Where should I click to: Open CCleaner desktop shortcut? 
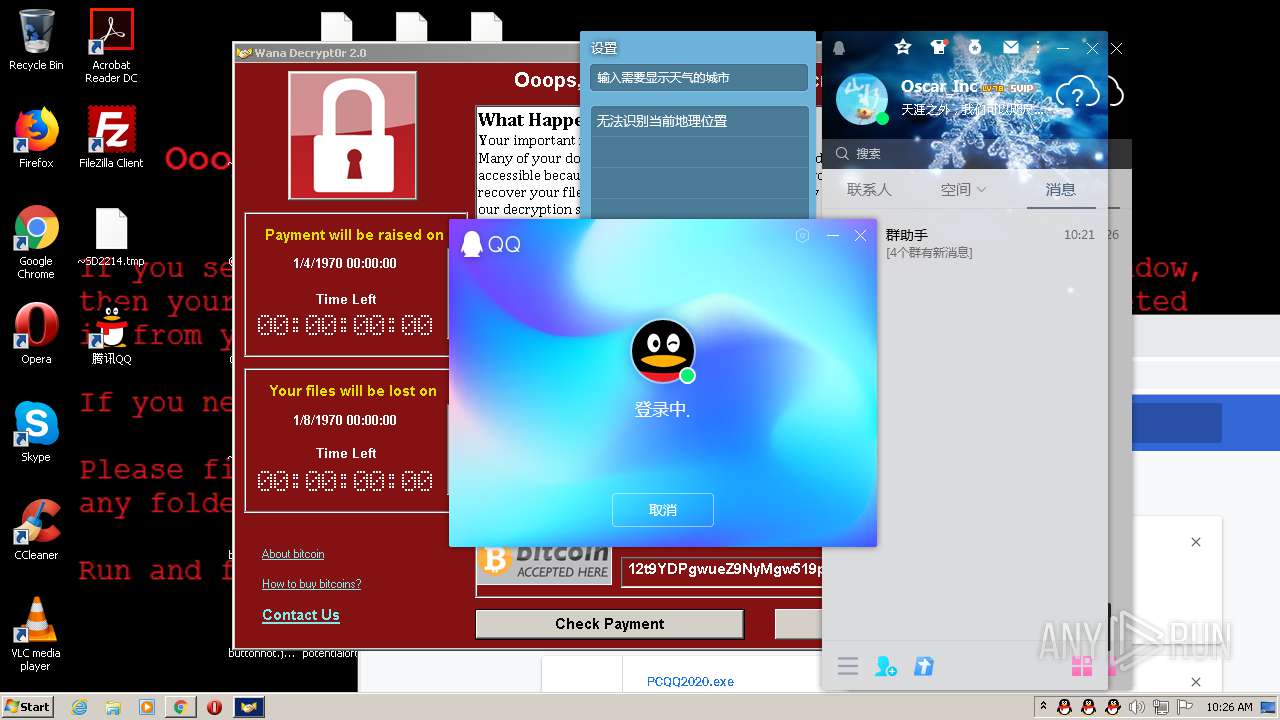click(36, 530)
